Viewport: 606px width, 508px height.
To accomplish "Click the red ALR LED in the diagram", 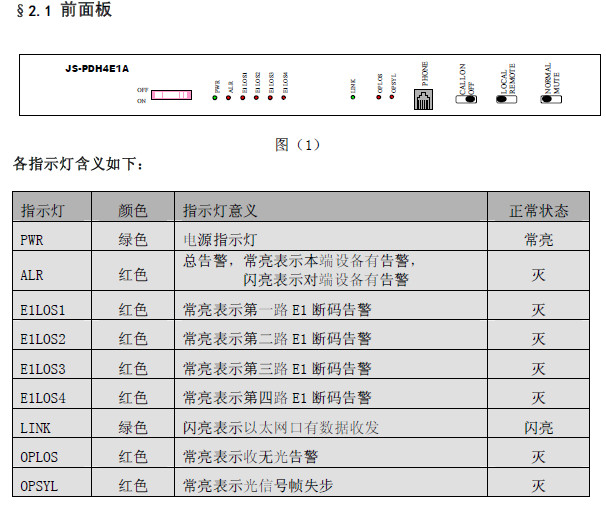I will [x=228, y=98].
